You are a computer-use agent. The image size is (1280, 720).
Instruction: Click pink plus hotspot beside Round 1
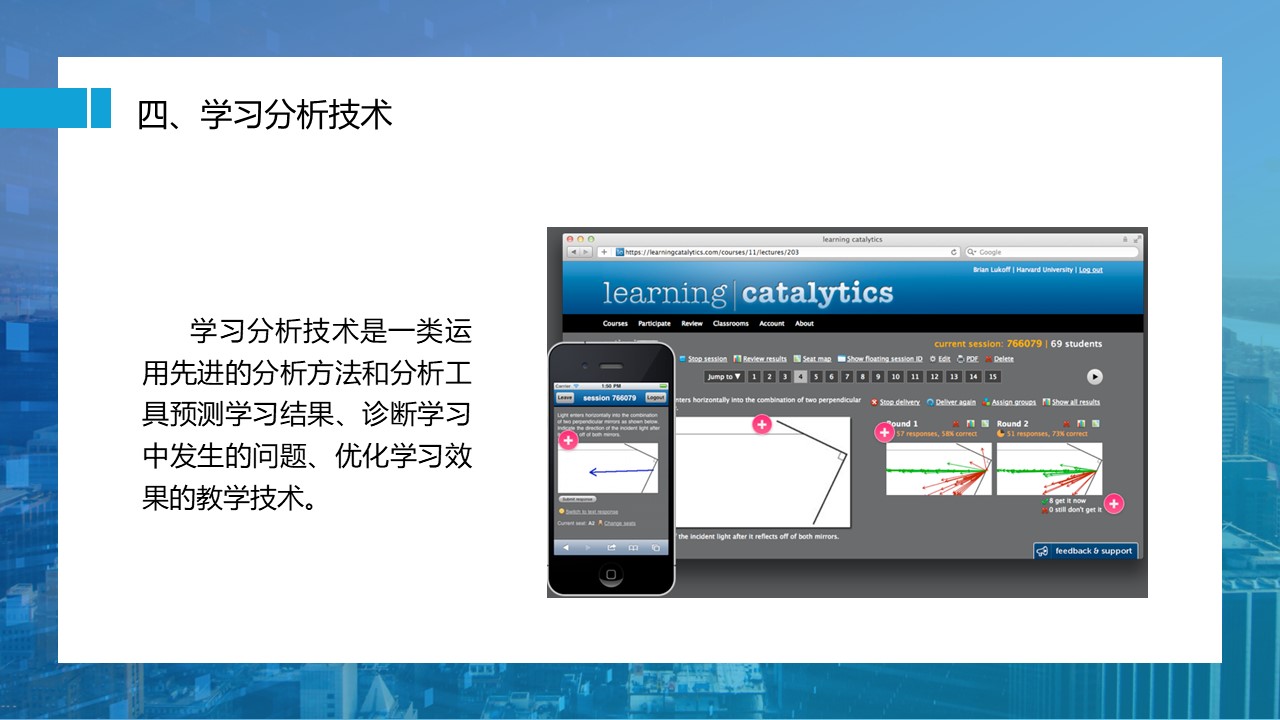click(884, 432)
